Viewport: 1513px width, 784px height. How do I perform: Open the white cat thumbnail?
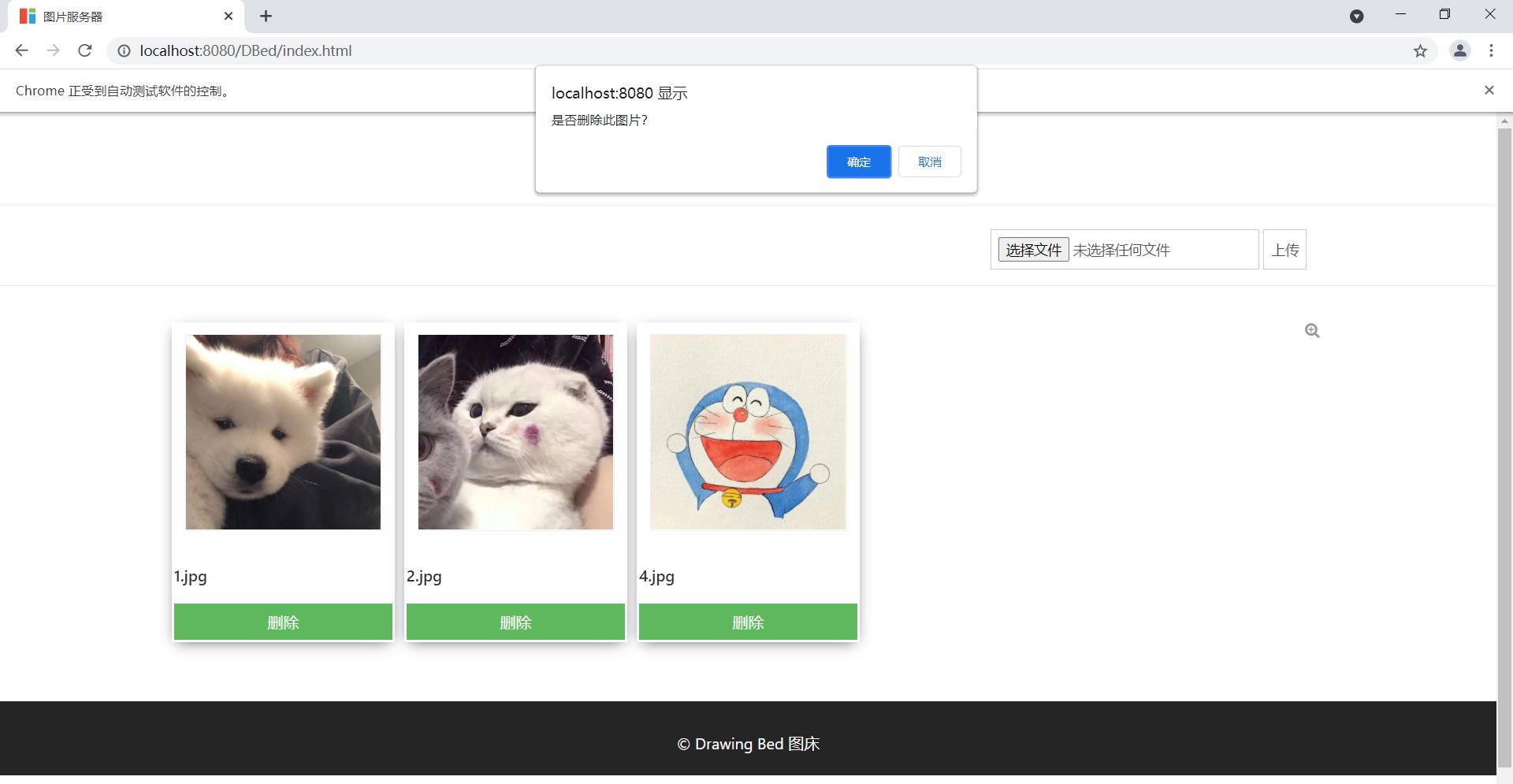[x=515, y=432]
